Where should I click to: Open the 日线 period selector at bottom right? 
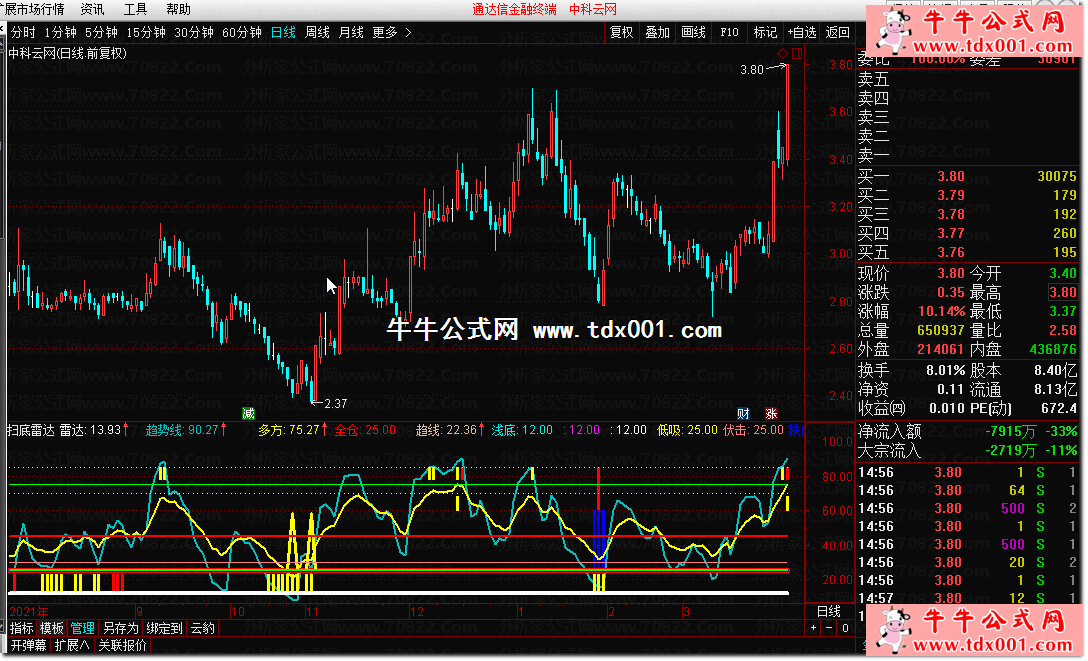[x=828, y=611]
